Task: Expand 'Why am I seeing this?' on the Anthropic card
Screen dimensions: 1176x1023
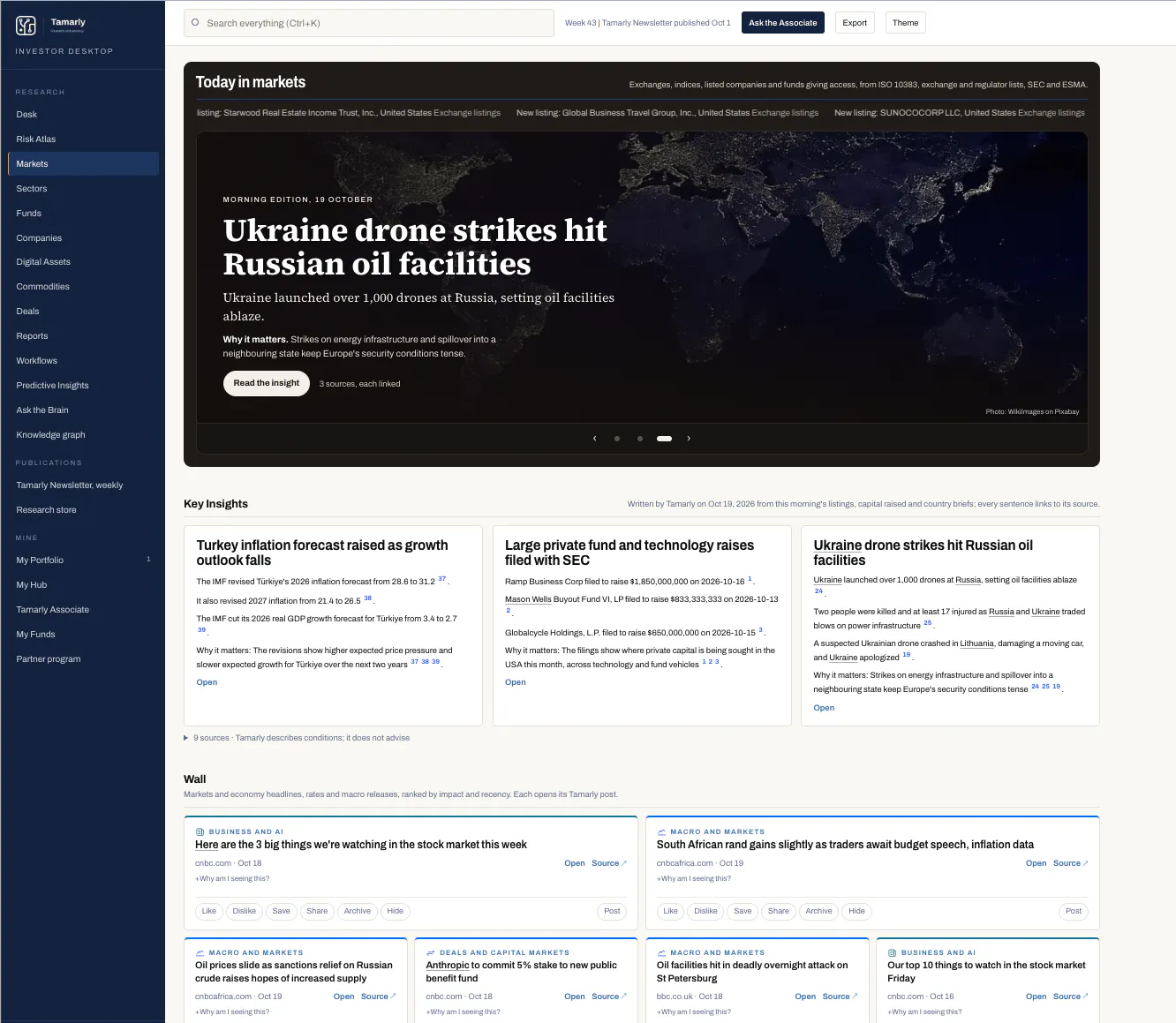Action: 464,1012
